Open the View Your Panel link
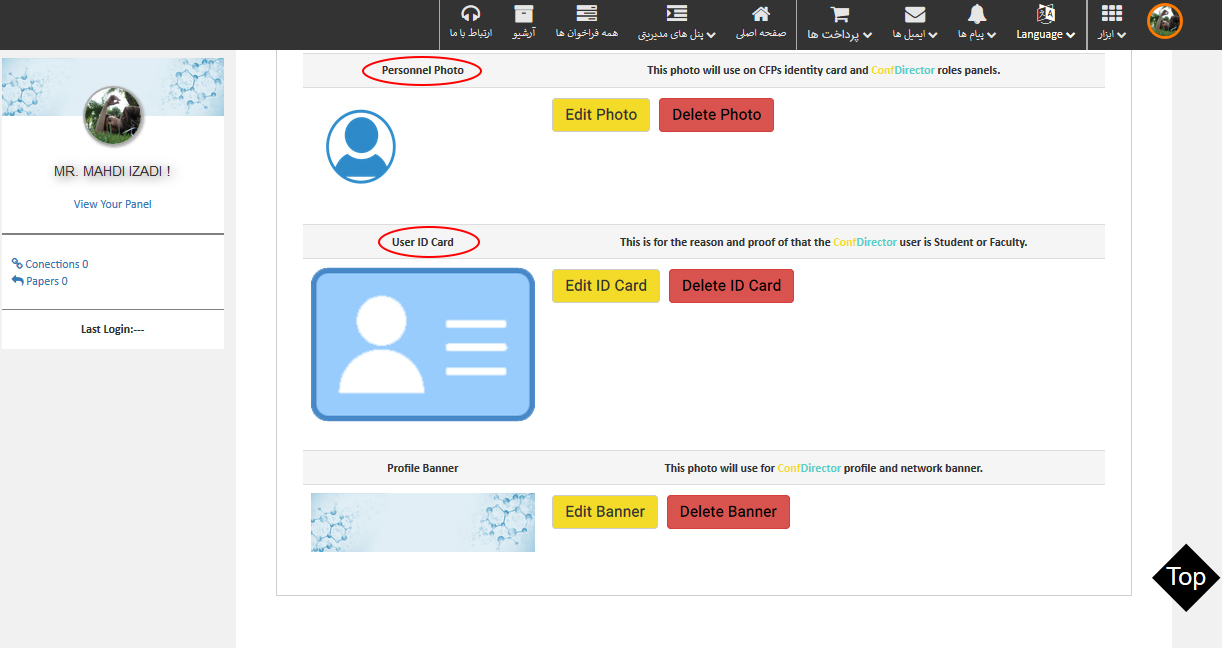 click(113, 204)
